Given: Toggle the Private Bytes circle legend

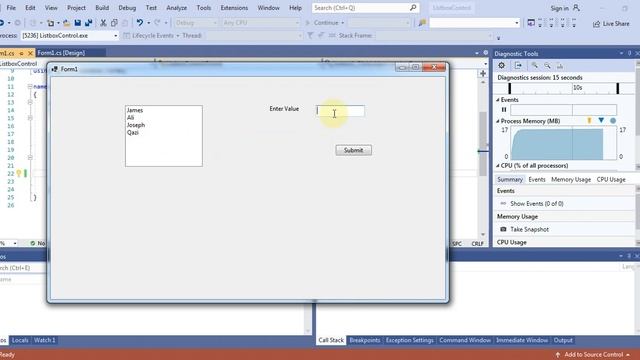Looking at the screenshot, I should pos(613,121).
